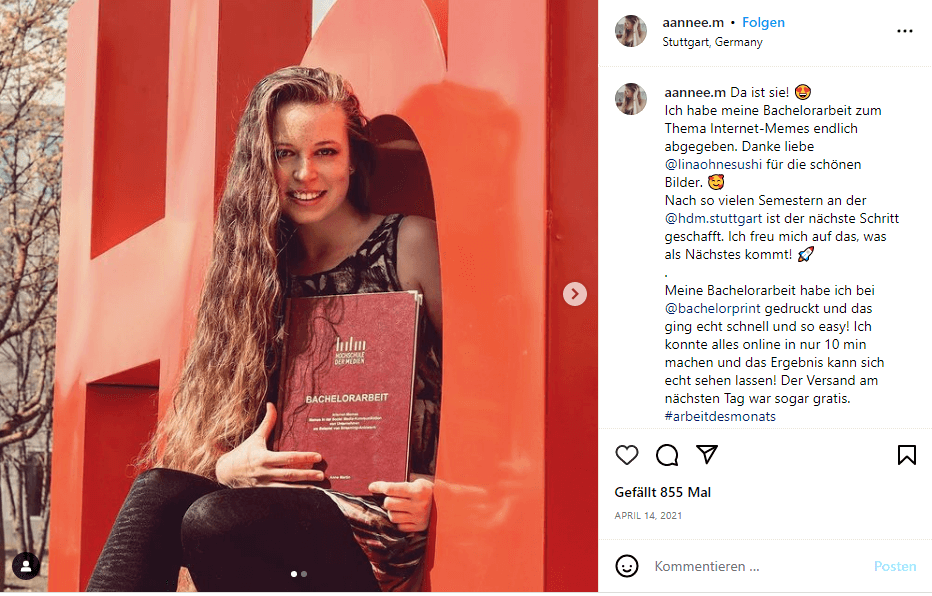Save post with bookmark icon
The width and height of the screenshot is (932, 596).
(x=906, y=455)
